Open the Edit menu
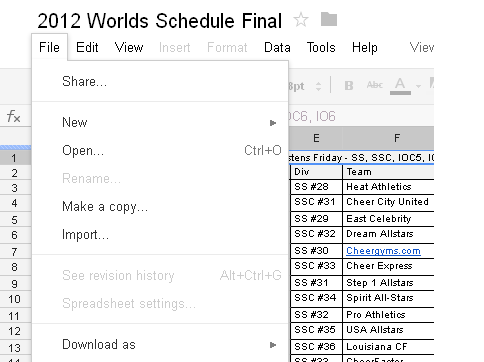 87,47
